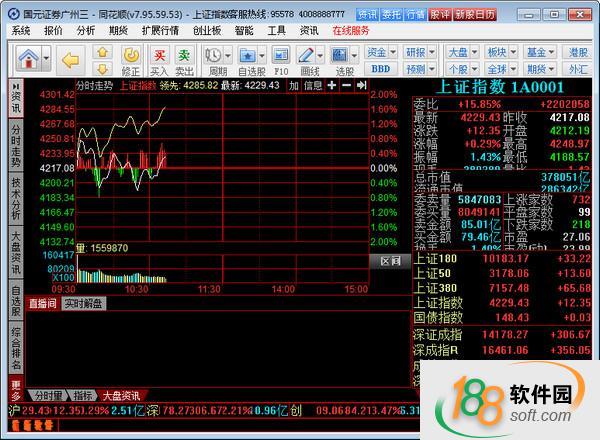
Task: Open the 资金 dropdown
Action: [x=381, y=52]
